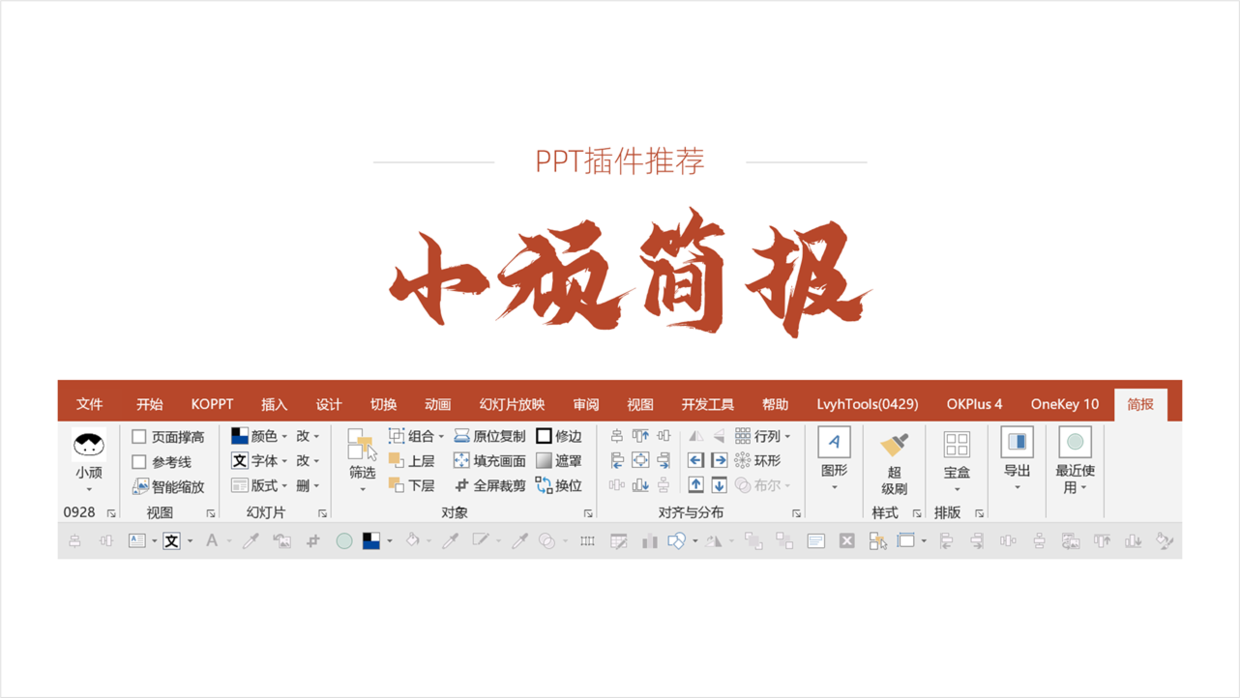Switch to the 动画 animation tab
This screenshot has width=1240, height=698.
tap(438, 404)
